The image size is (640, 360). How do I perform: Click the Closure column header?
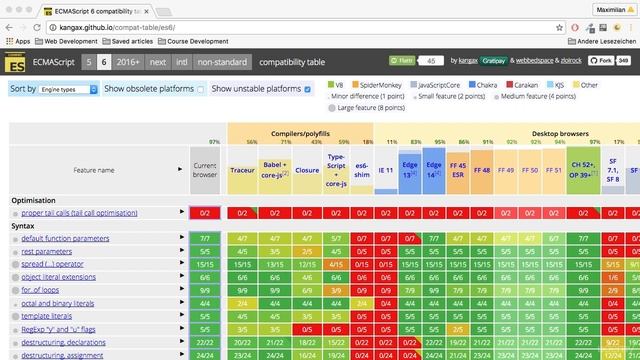tap(307, 170)
